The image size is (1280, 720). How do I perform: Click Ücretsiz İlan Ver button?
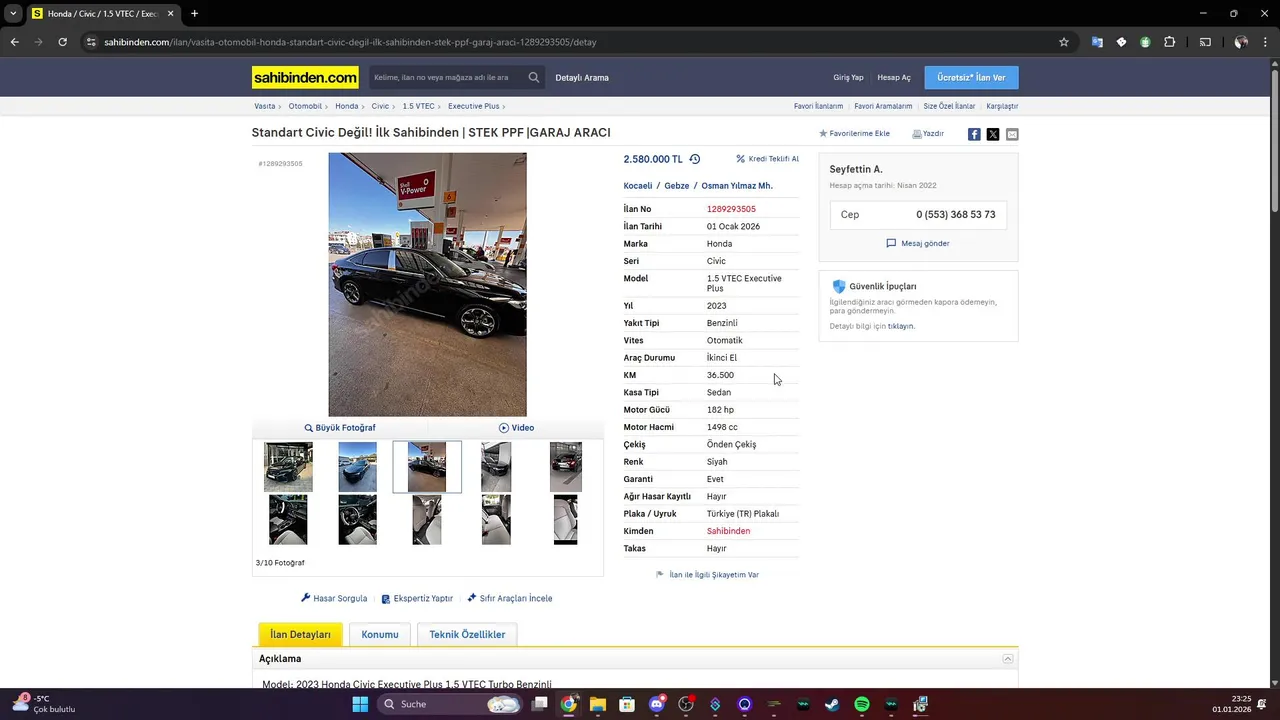(x=971, y=77)
